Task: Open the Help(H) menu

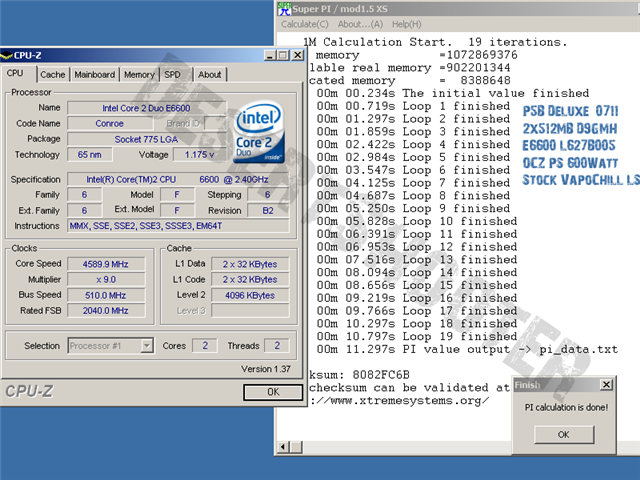Action: click(x=406, y=24)
